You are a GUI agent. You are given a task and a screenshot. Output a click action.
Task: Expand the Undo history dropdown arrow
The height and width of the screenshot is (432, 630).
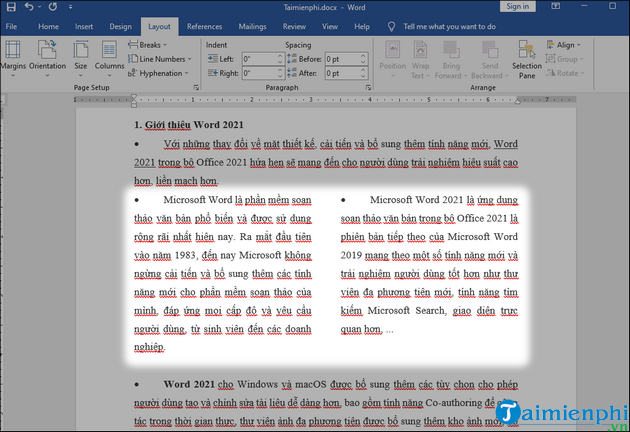[39, 7]
